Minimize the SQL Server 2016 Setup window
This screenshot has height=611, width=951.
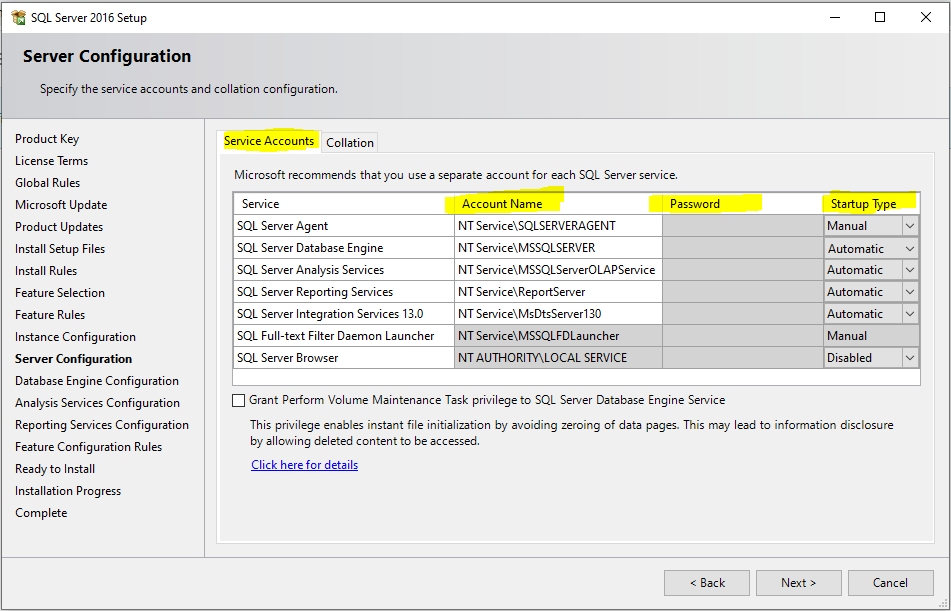click(835, 18)
